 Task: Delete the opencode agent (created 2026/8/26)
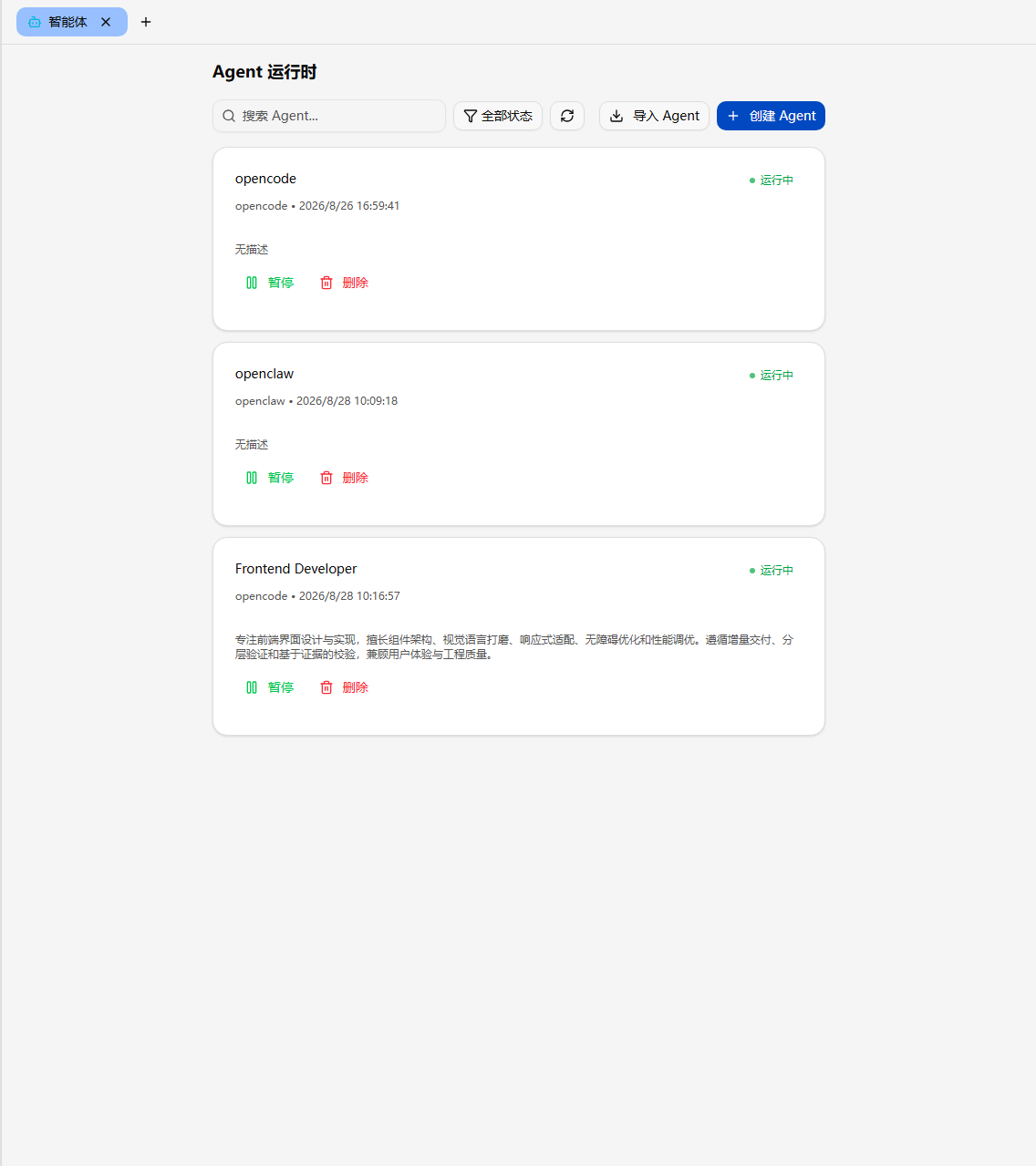[x=344, y=283]
